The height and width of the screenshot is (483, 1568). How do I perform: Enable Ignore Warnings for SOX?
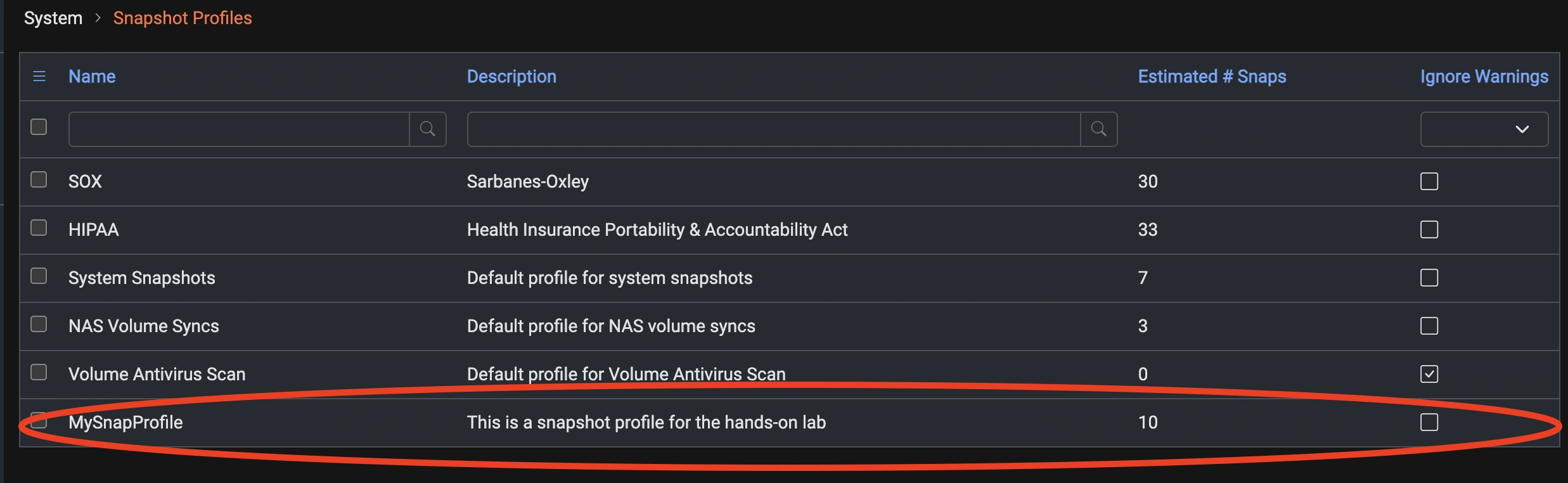(1429, 181)
